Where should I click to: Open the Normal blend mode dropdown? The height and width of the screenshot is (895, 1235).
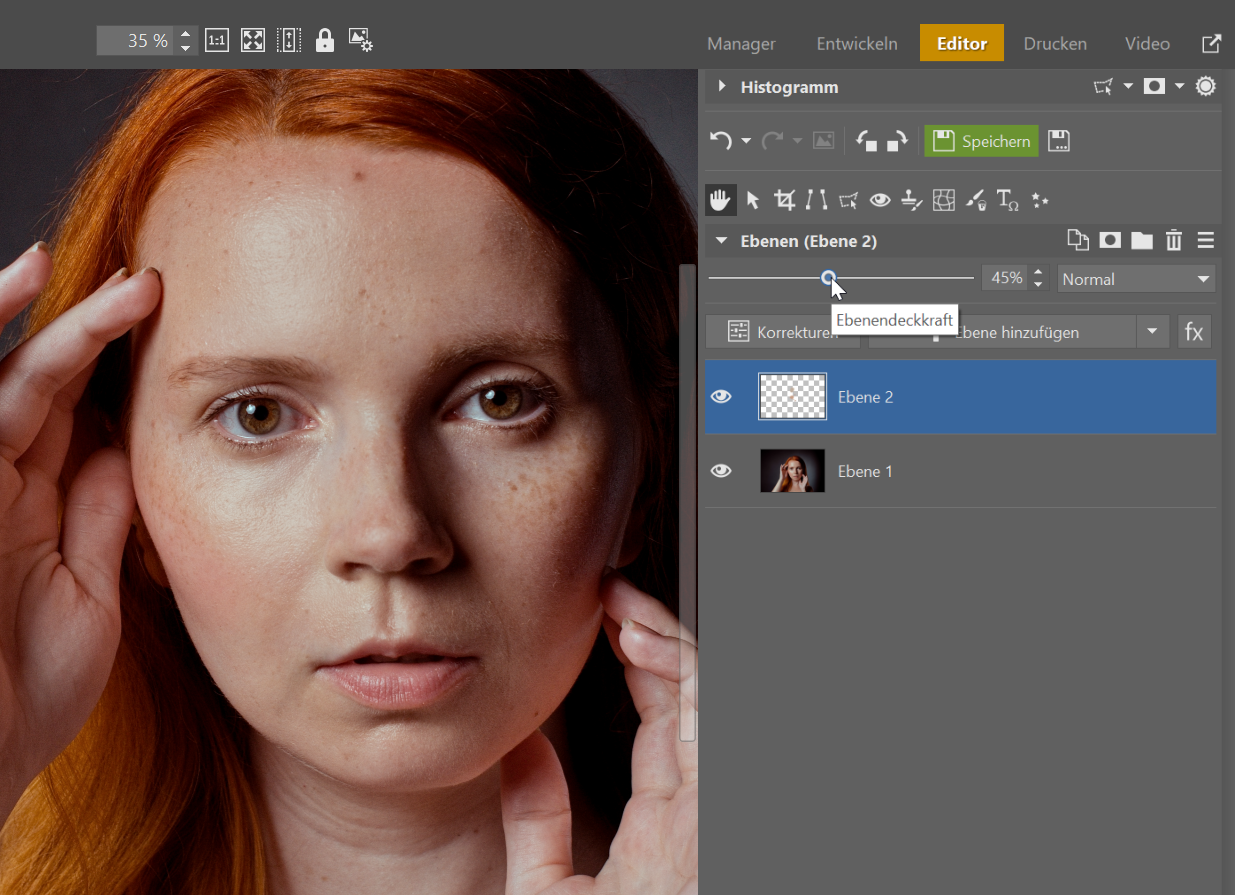coord(1136,279)
